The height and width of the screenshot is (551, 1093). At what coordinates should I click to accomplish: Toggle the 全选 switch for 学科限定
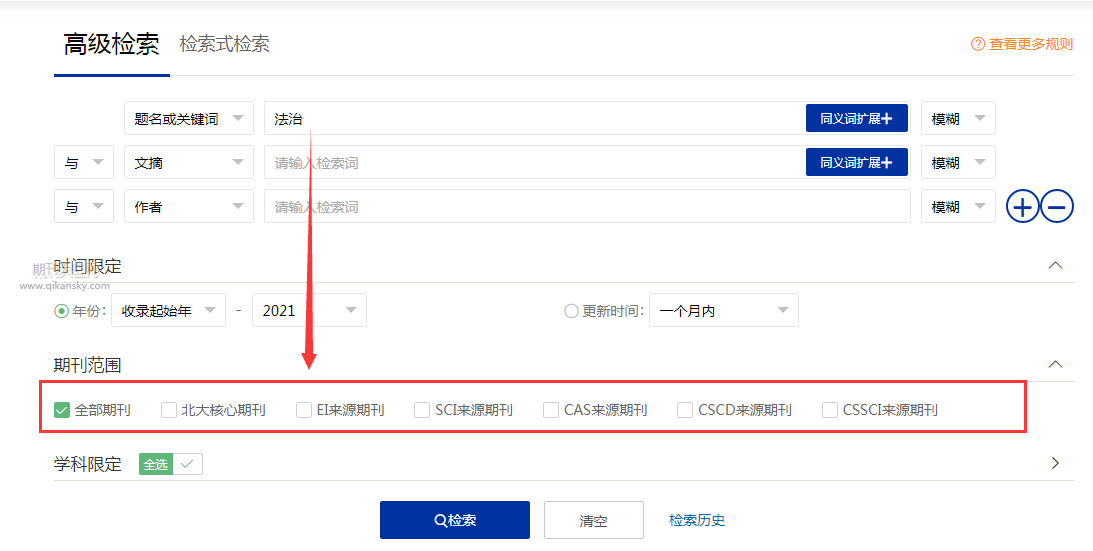(x=171, y=464)
